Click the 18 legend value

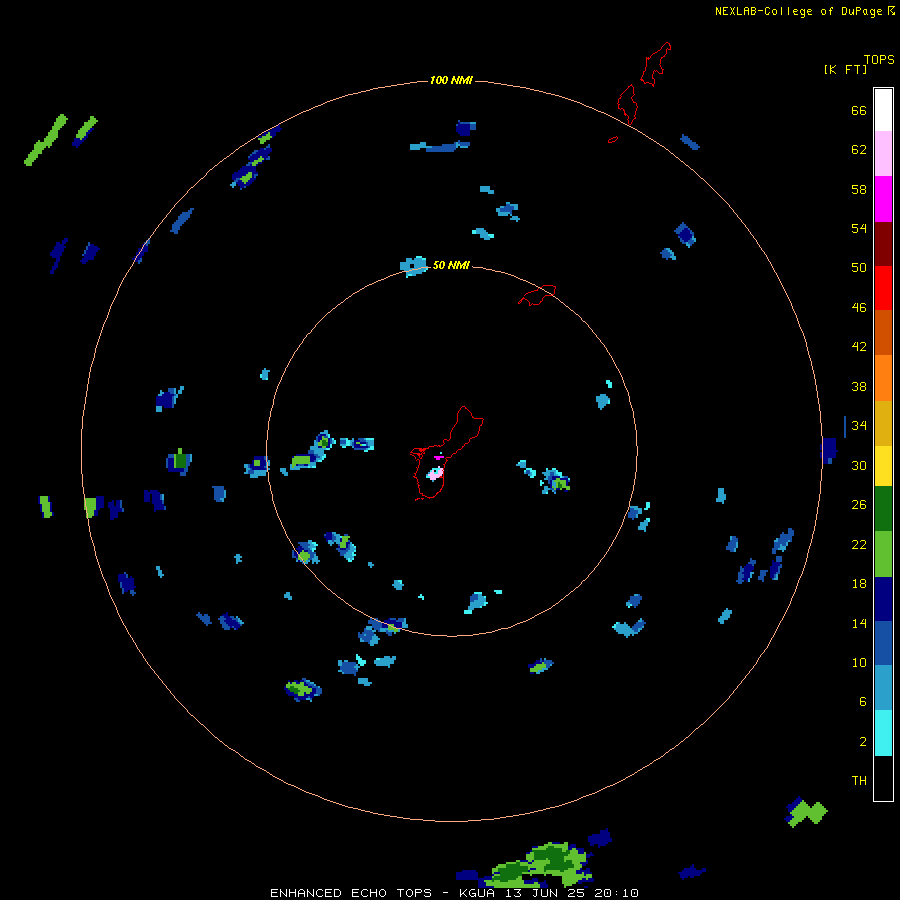(x=859, y=584)
